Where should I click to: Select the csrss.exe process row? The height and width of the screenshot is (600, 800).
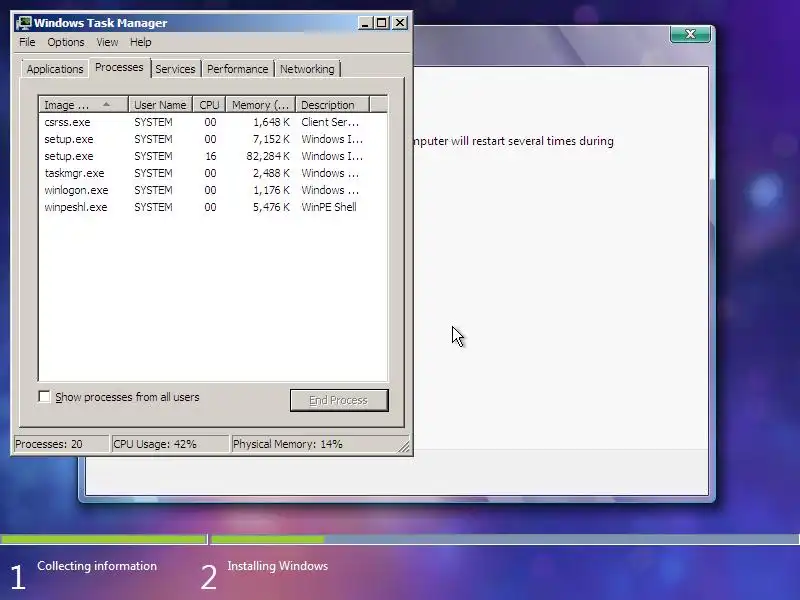pyautogui.click(x=213, y=122)
